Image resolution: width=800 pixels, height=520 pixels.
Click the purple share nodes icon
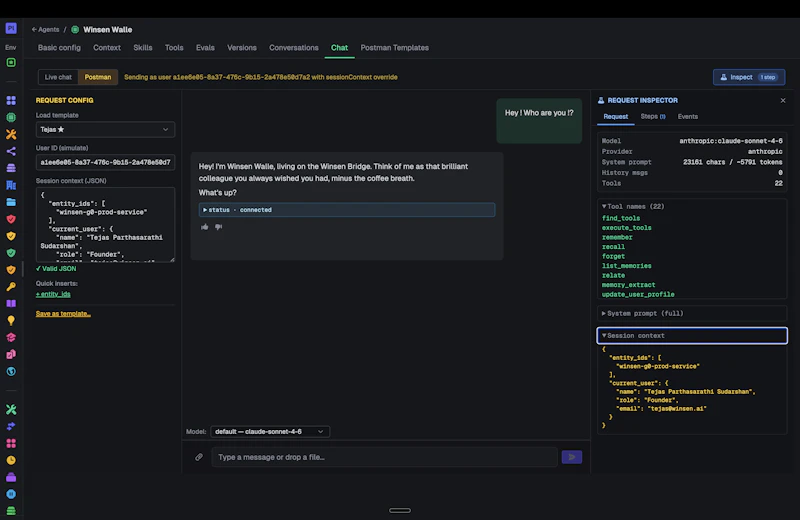11,151
